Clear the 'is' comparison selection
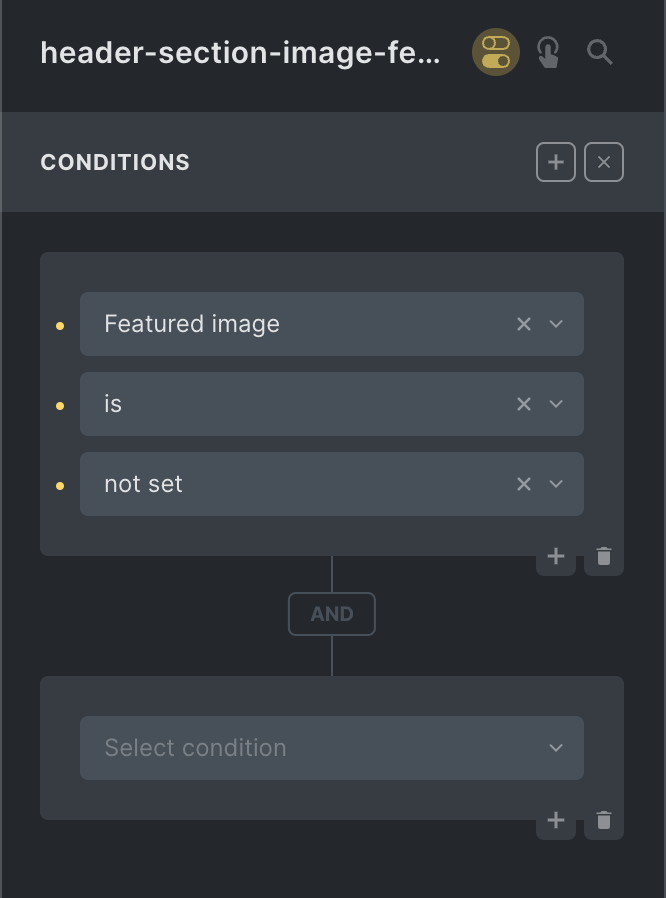The image size is (666, 898). point(523,404)
